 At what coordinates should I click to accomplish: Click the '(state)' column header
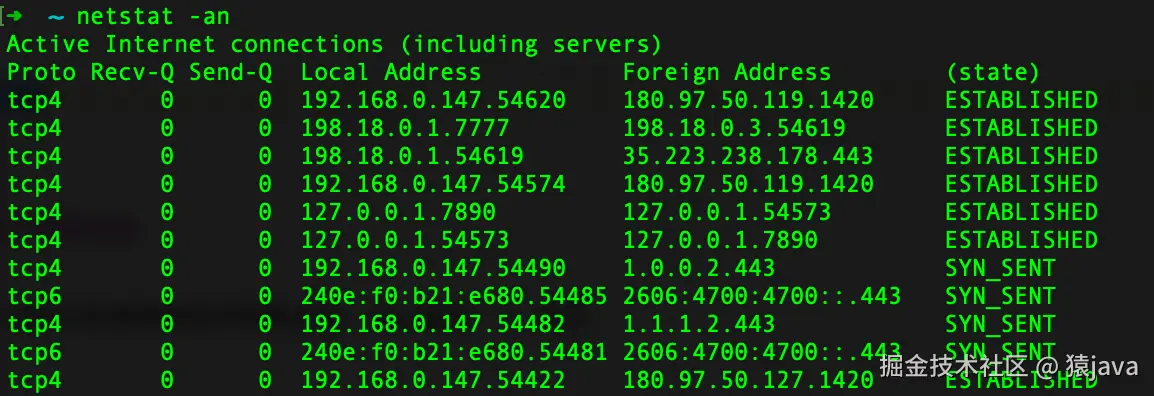[992, 72]
